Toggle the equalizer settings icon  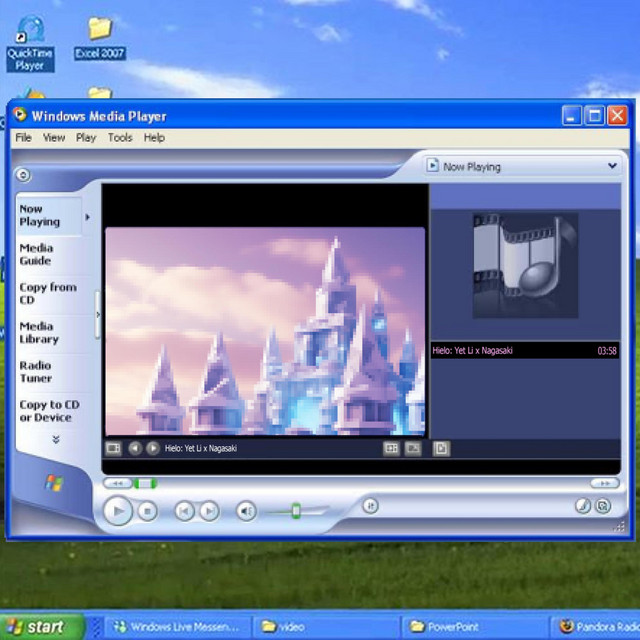tap(391, 449)
